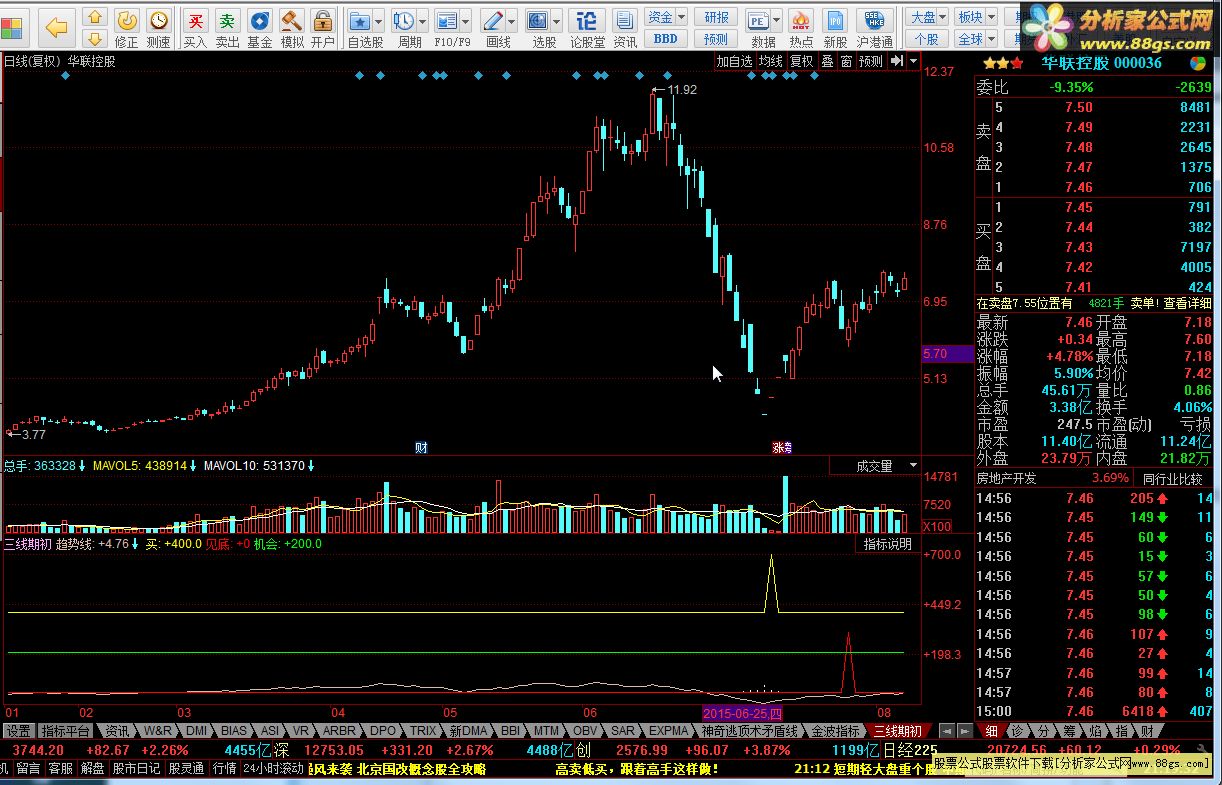Toggle the 窗 multi-window option
This screenshot has width=1222, height=785.
[846, 61]
